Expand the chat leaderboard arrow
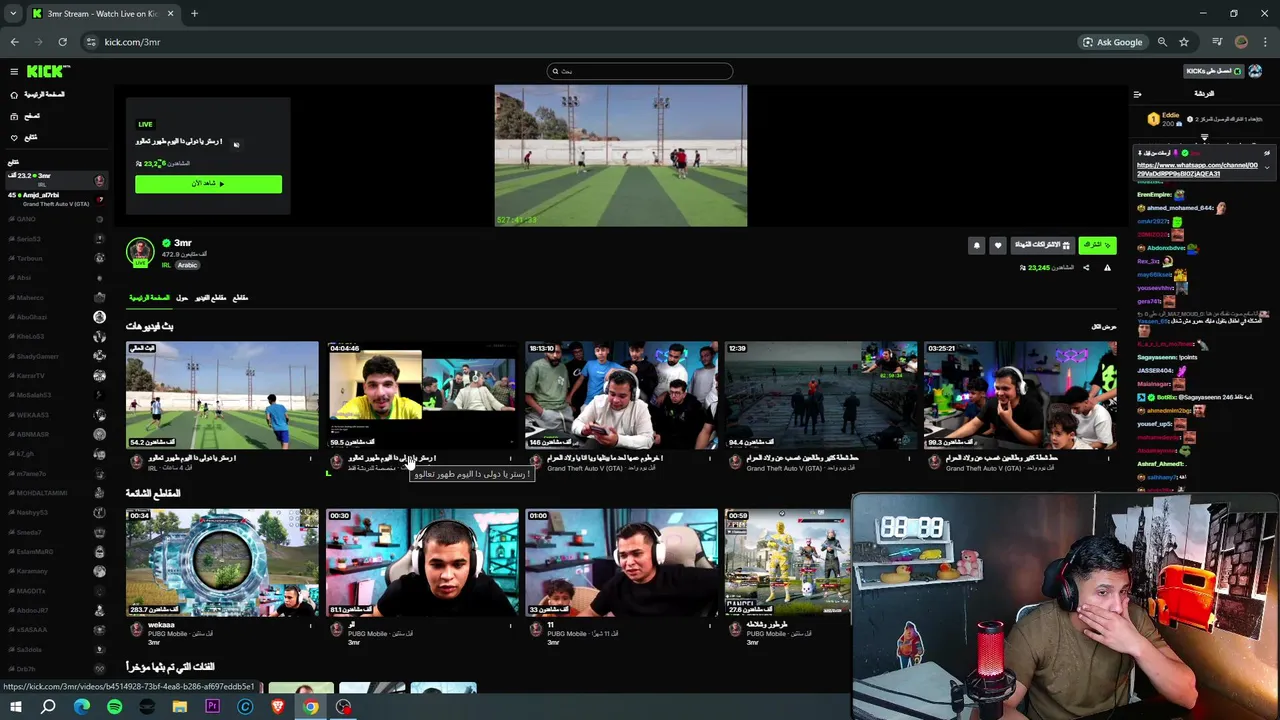This screenshot has height=720, width=1280. 1204,138
